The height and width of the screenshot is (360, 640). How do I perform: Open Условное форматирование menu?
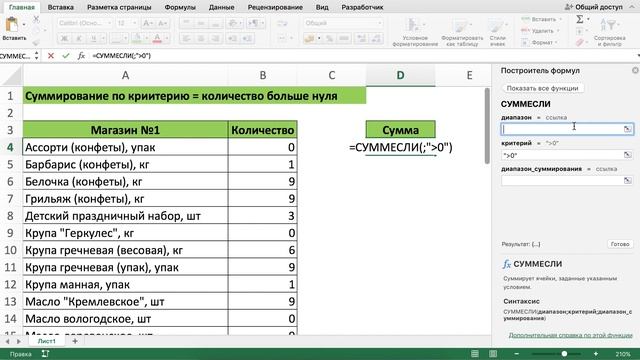[415, 32]
